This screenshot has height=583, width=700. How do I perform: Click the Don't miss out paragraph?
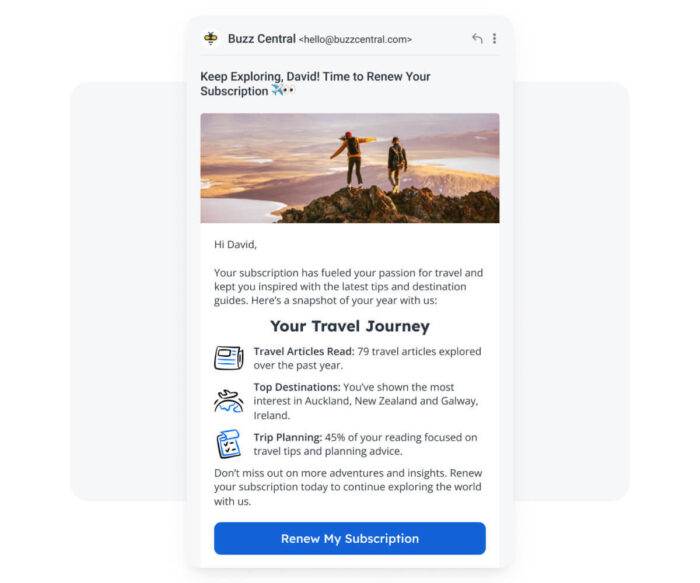point(348,487)
